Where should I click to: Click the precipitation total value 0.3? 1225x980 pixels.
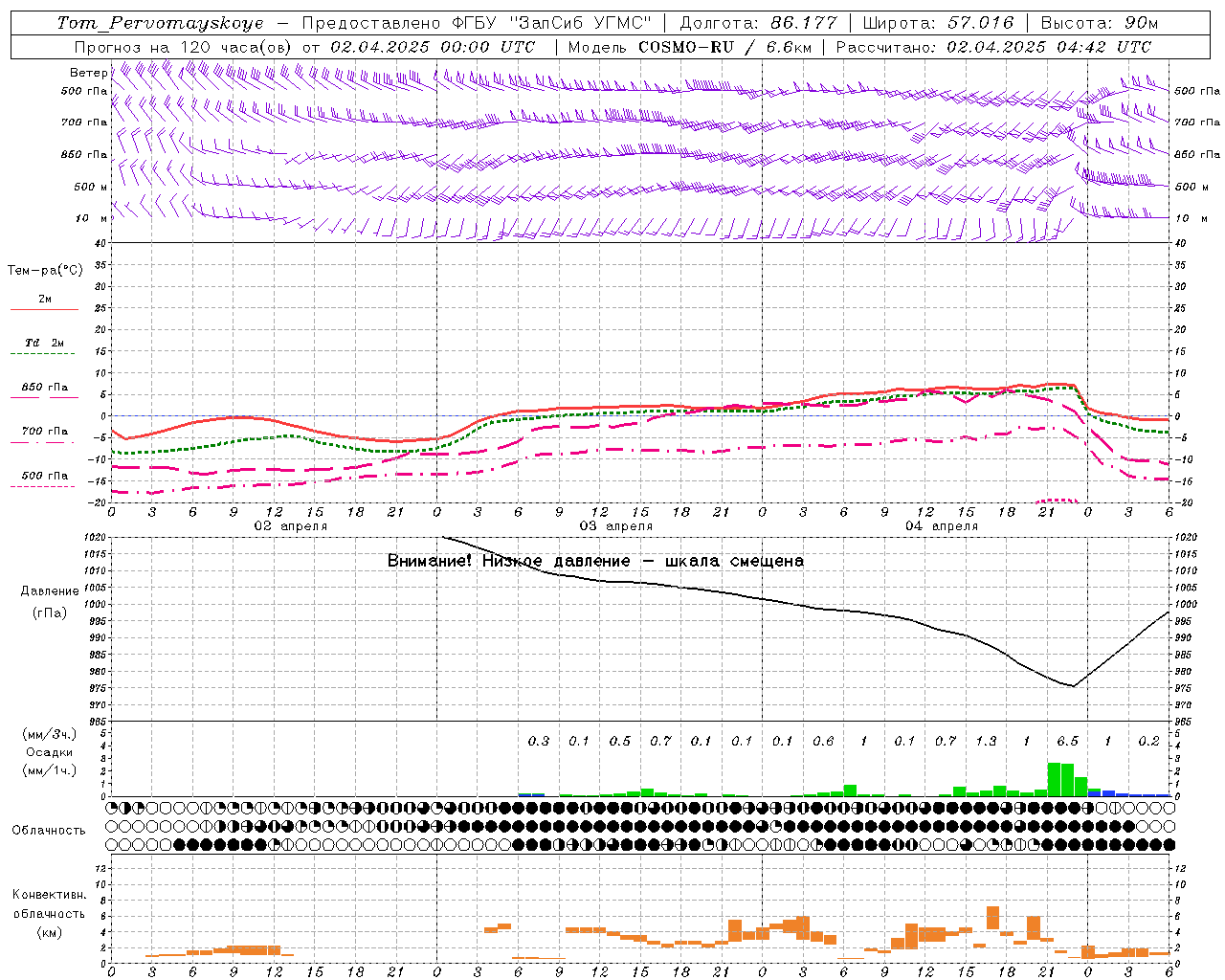539,742
